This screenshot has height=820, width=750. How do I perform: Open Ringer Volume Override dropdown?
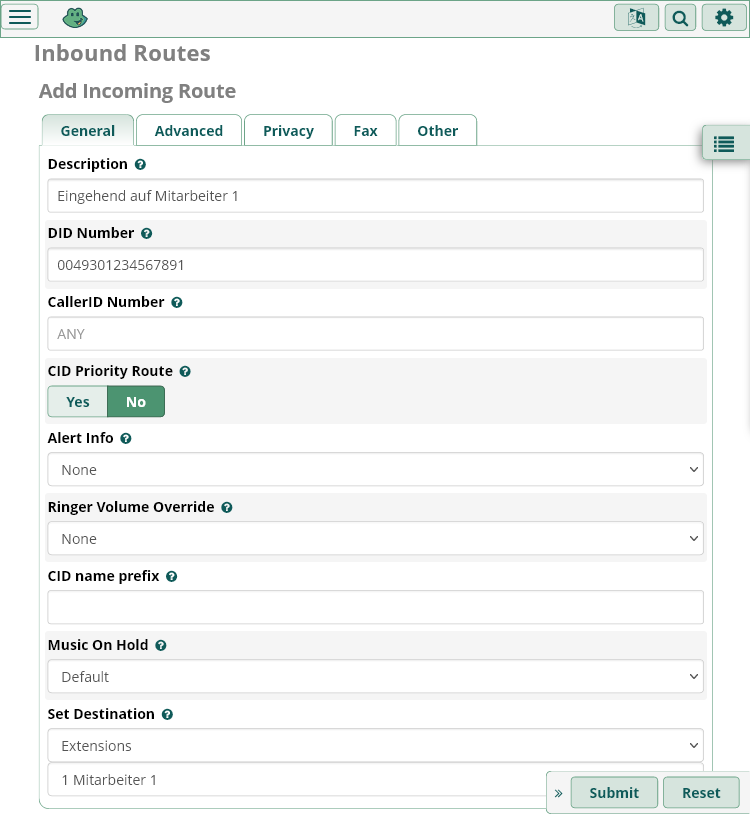tap(375, 539)
